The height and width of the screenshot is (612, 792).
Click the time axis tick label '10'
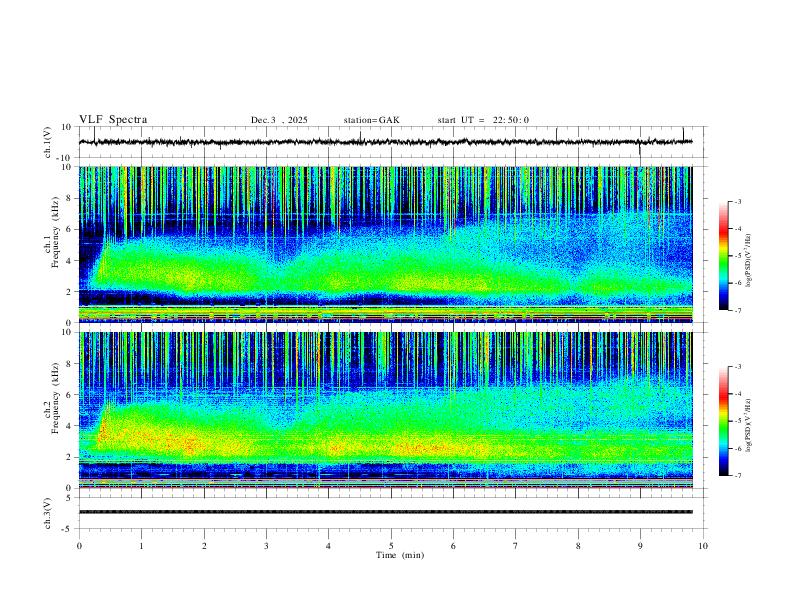(x=703, y=546)
